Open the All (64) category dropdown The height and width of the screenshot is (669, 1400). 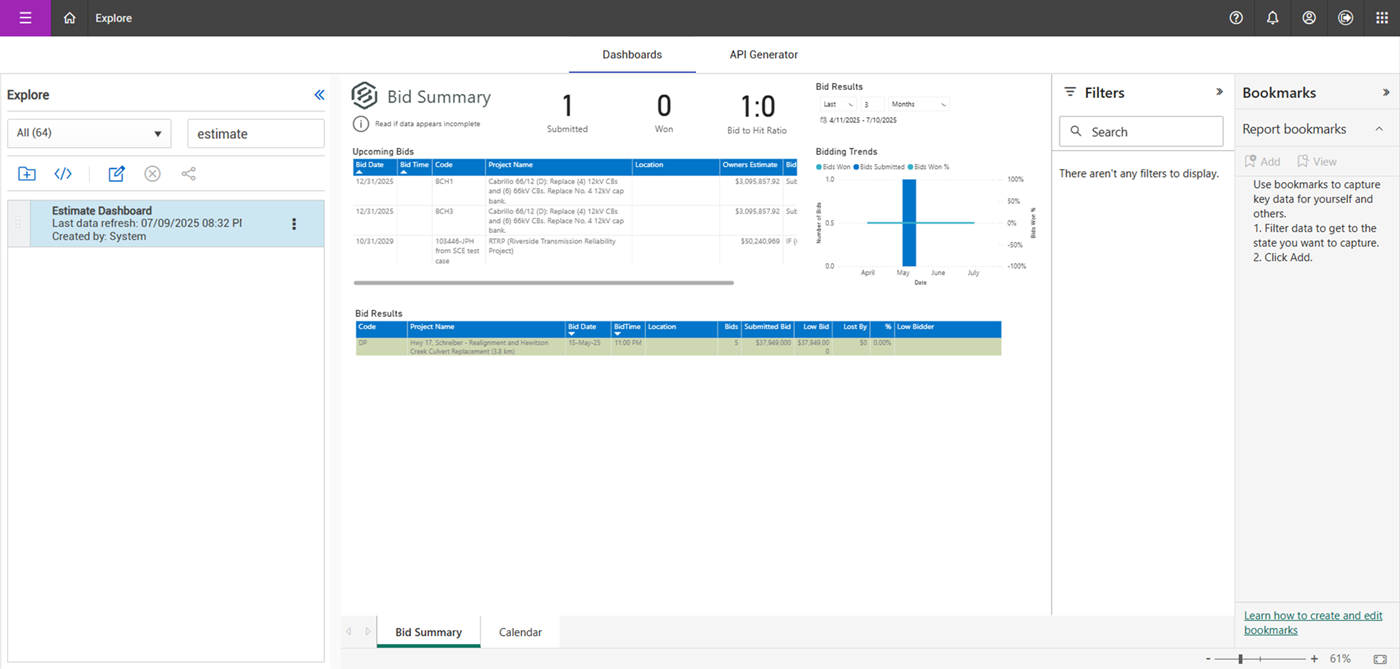pos(89,134)
